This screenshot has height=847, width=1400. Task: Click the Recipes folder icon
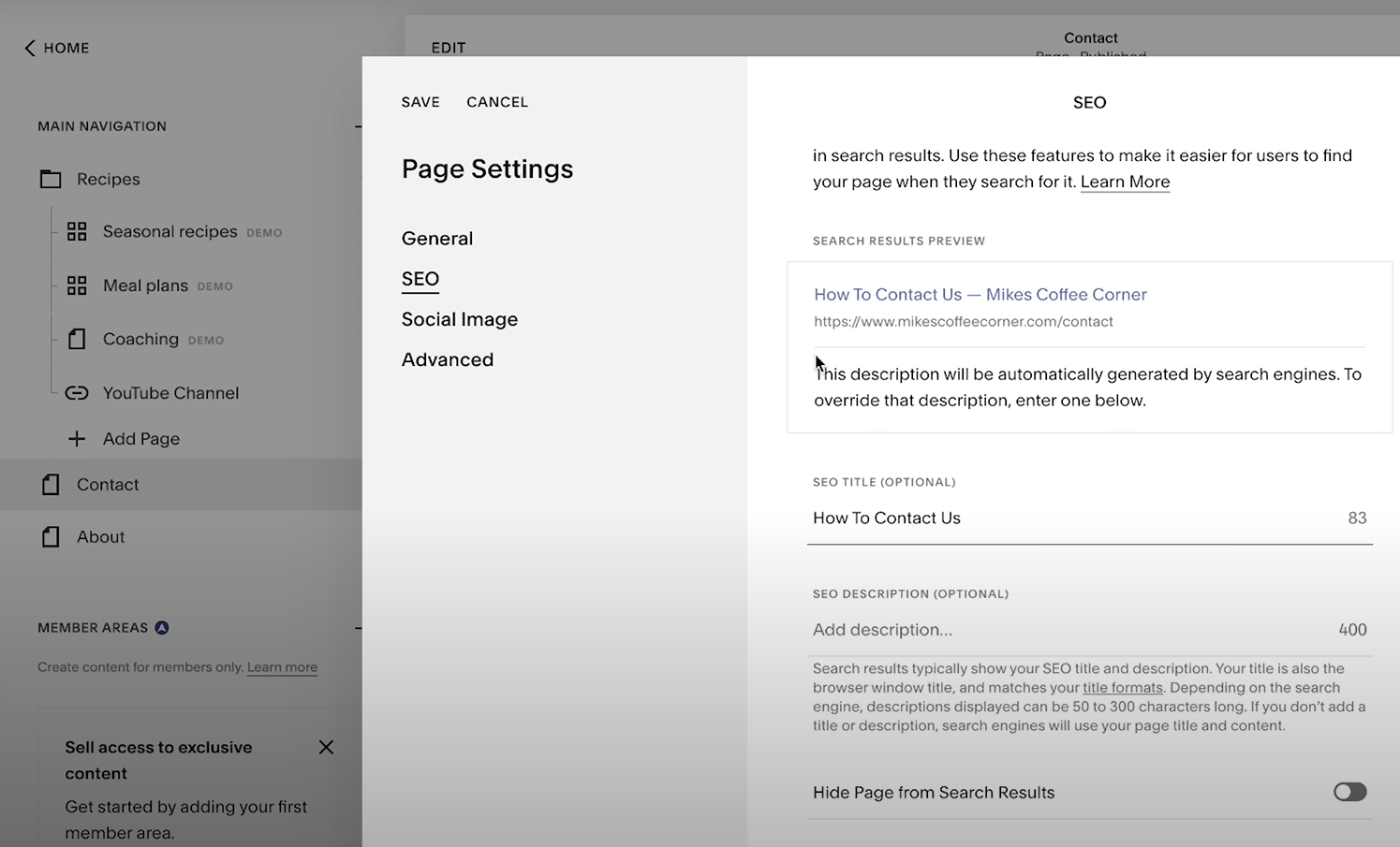point(51,179)
